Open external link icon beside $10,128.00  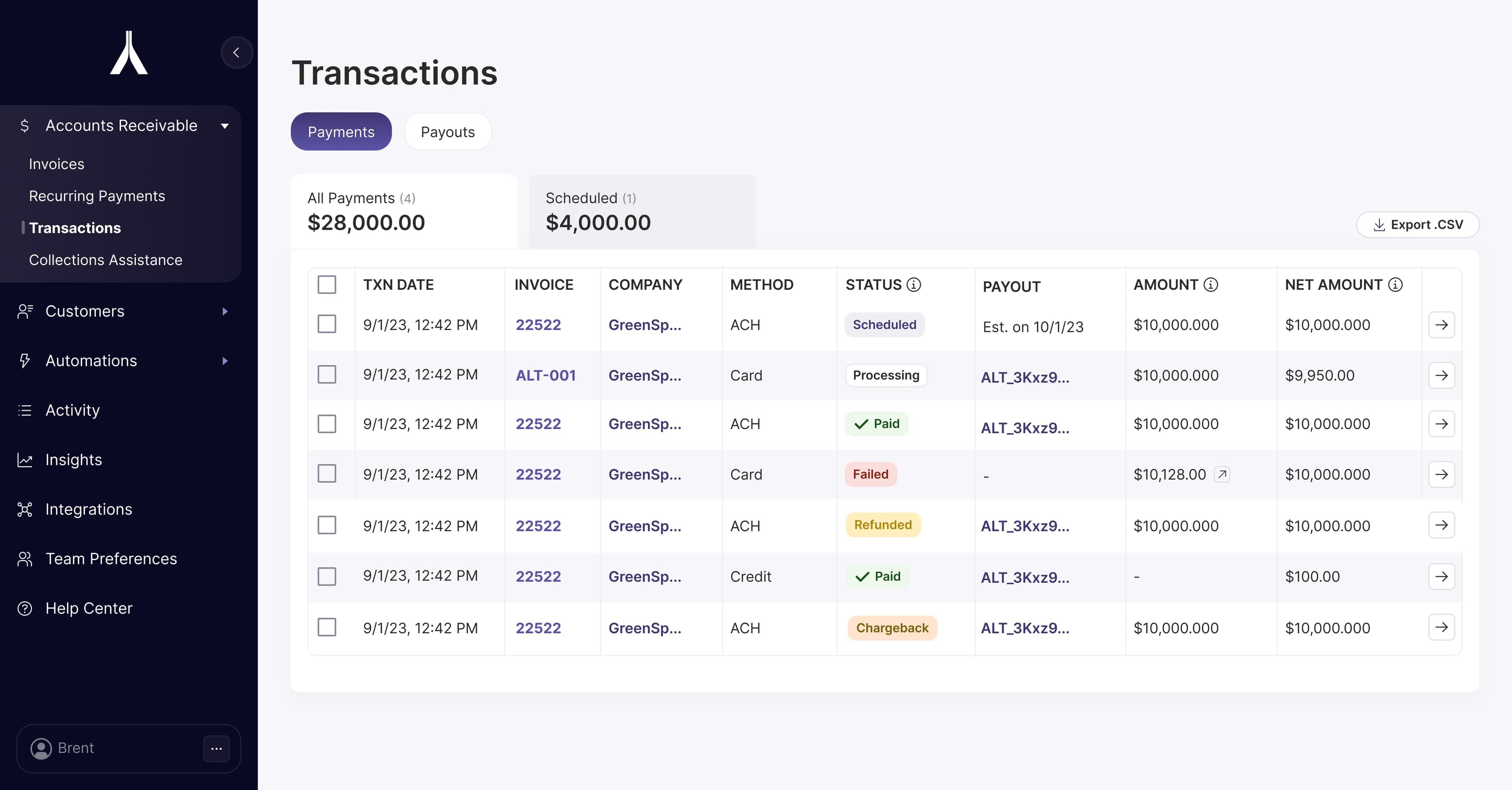click(x=1222, y=474)
